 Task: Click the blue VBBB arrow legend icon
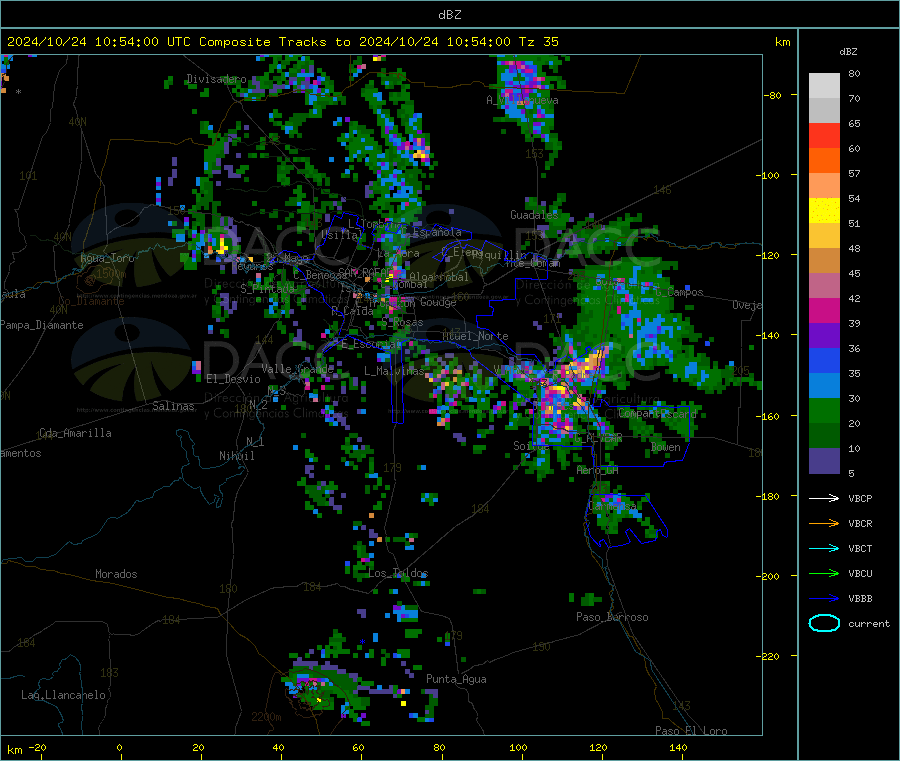click(824, 599)
